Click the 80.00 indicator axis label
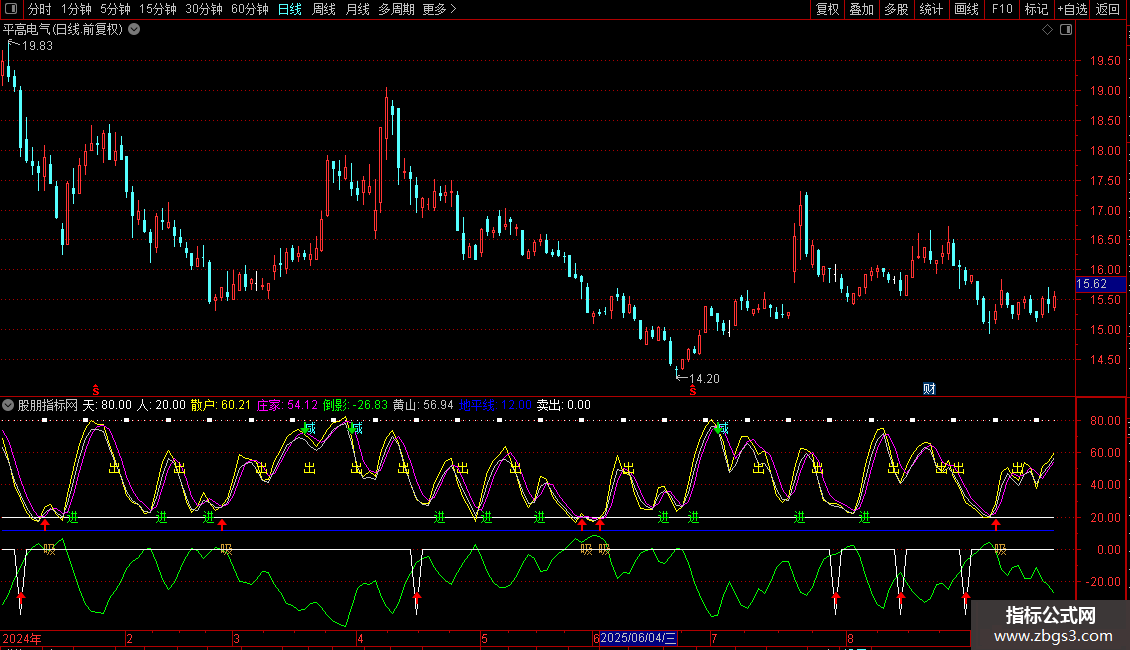Image resolution: width=1130 pixels, height=650 pixels. 1105,420
